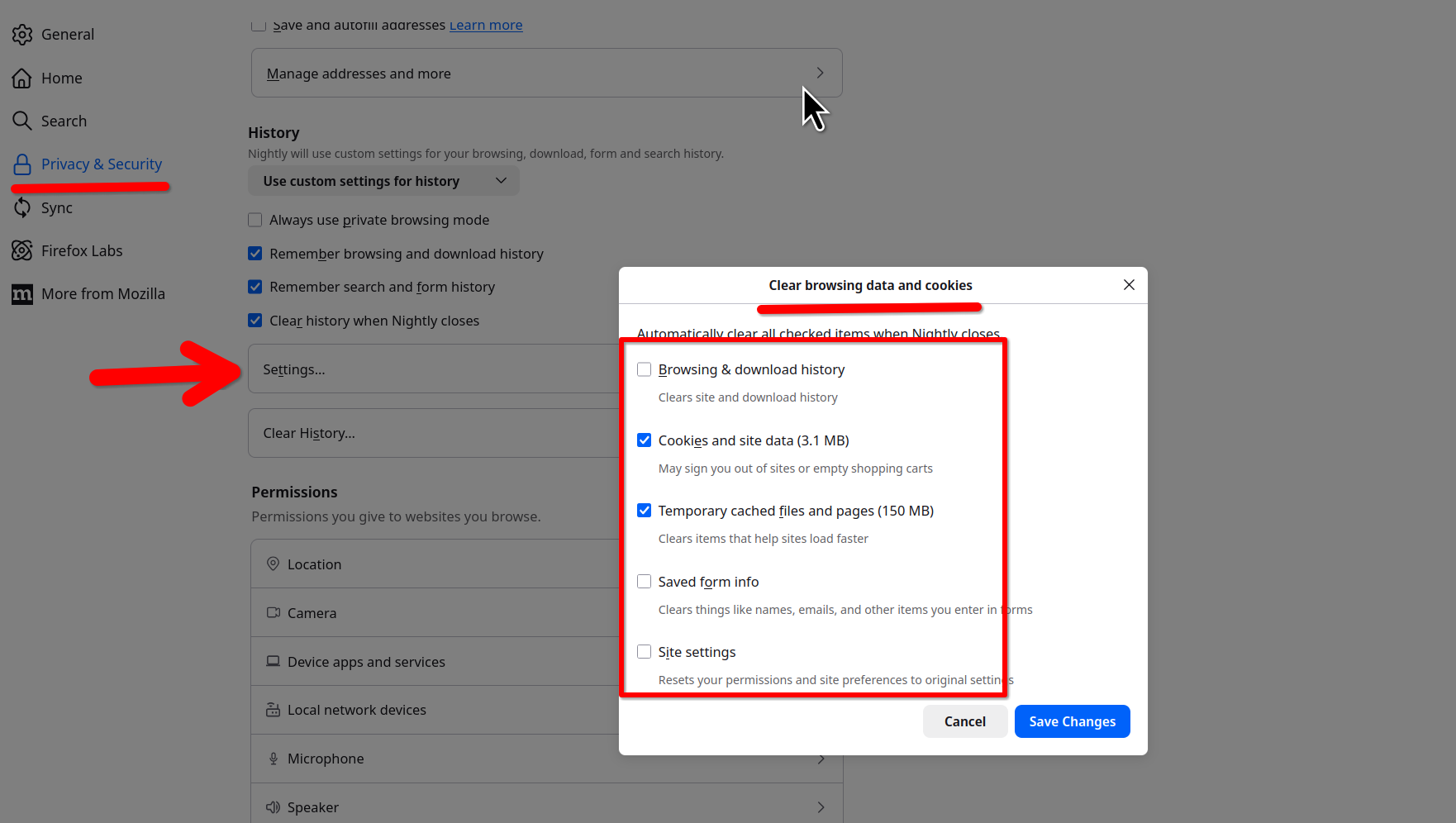The width and height of the screenshot is (1456, 823).
Task: Click the Firefox Labs icon
Action: click(22, 250)
